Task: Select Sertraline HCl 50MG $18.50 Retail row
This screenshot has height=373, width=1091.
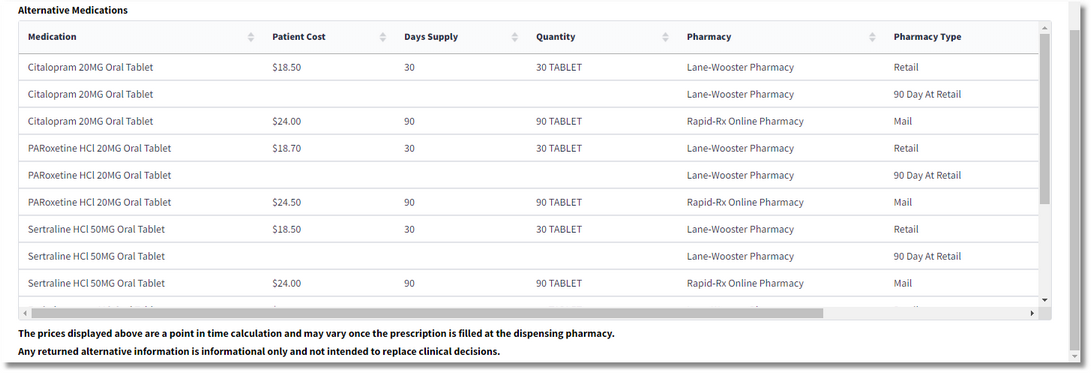Action: (x=528, y=230)
